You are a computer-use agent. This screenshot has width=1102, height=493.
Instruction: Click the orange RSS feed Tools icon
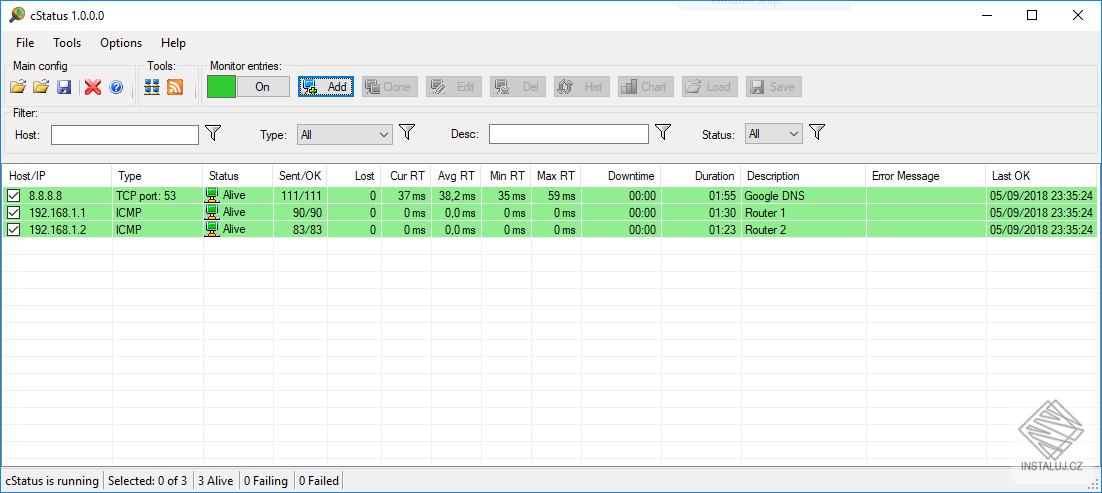[175, 87]
